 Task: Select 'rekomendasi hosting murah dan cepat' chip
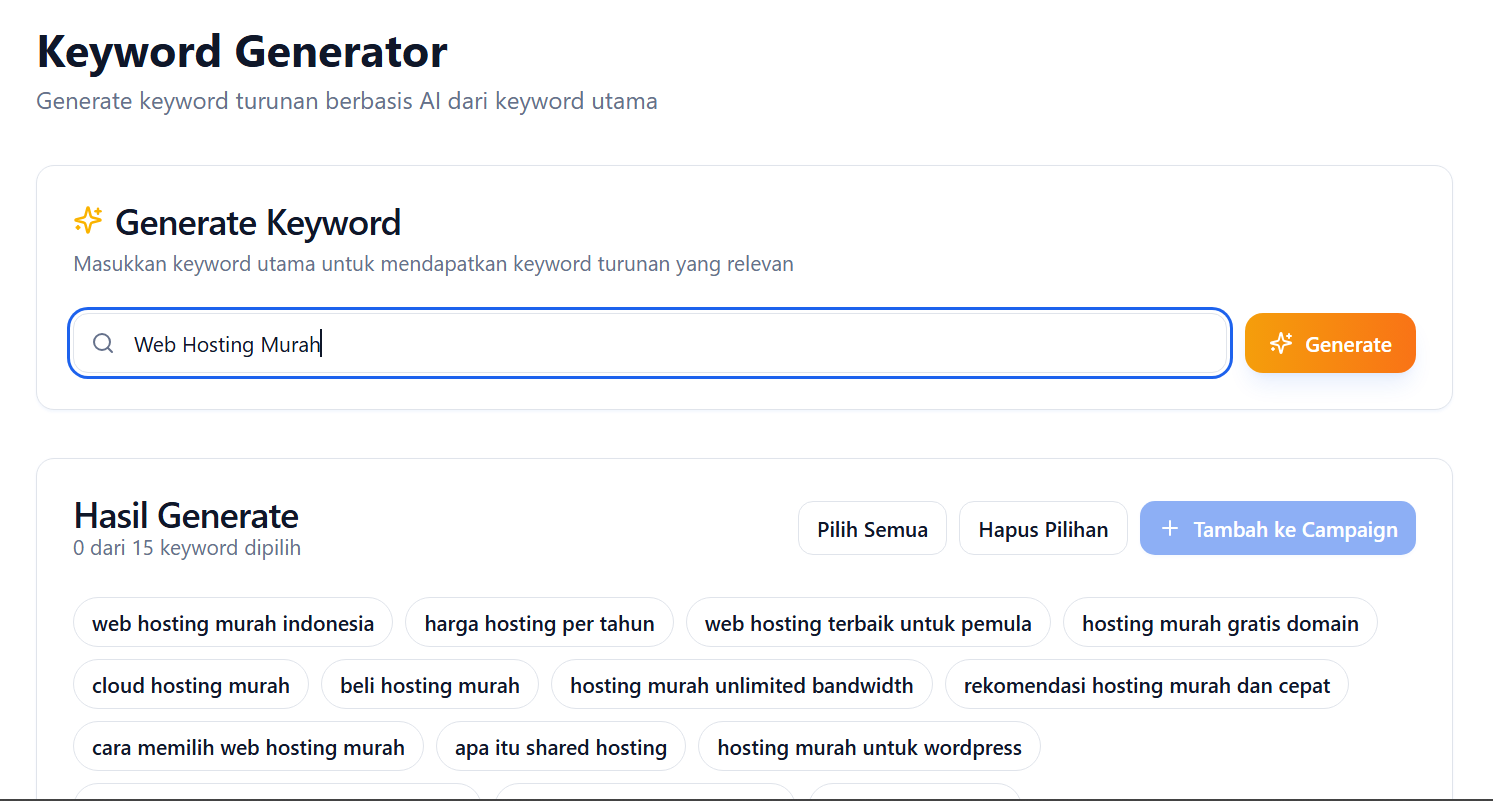coord(1147,685)
